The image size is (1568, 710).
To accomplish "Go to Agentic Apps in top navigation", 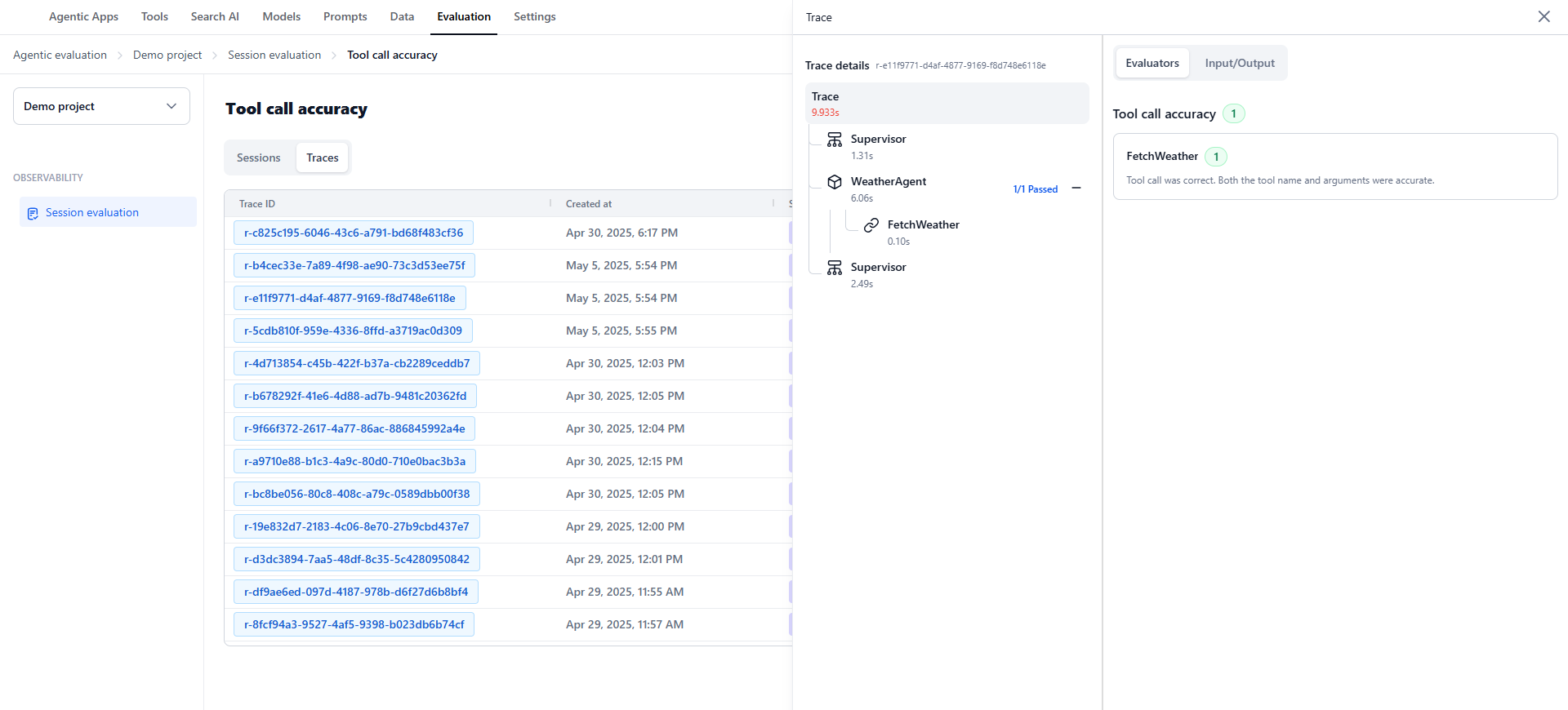I will coord(83,16).
